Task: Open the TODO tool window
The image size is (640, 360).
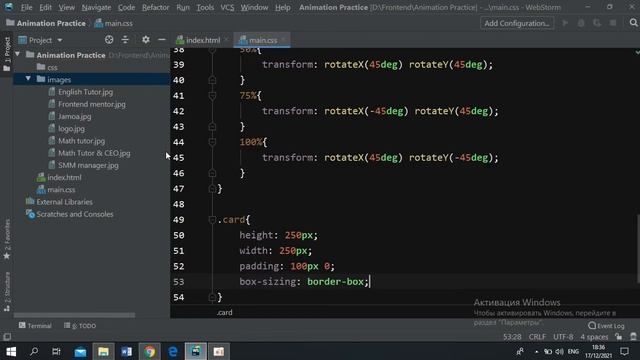Action: pos(80,325)
